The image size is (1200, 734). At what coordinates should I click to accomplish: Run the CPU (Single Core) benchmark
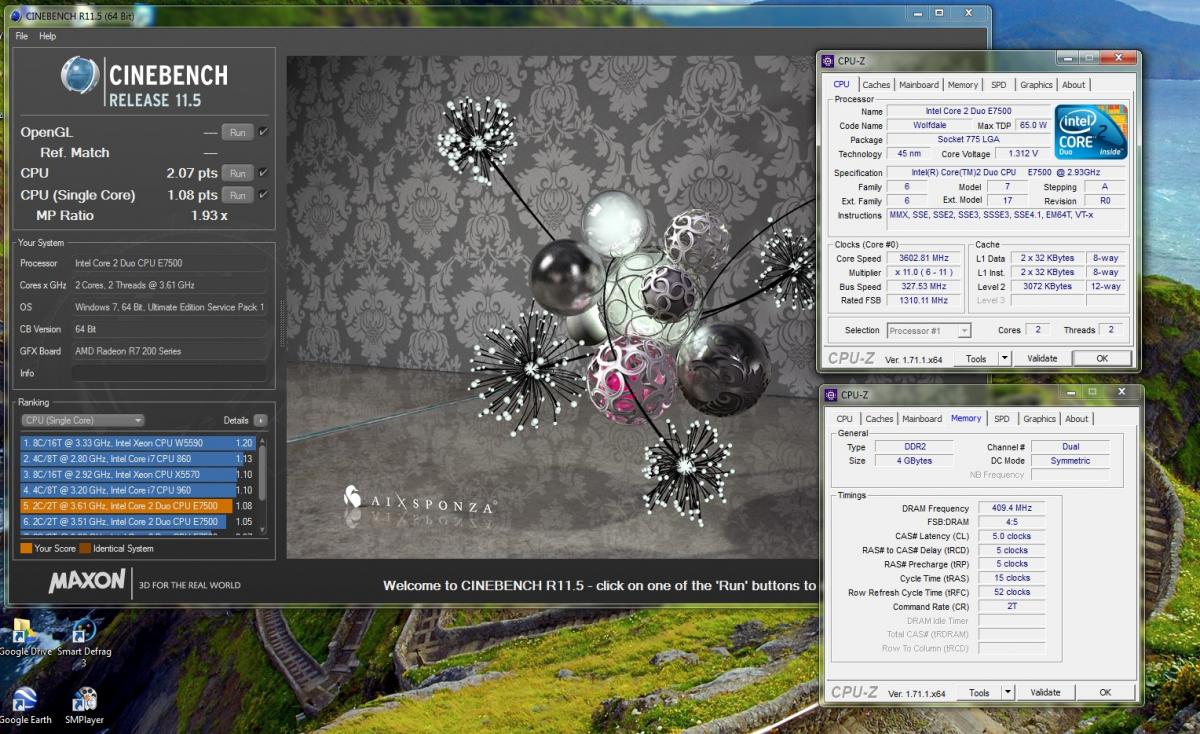[x=237, y=195]
